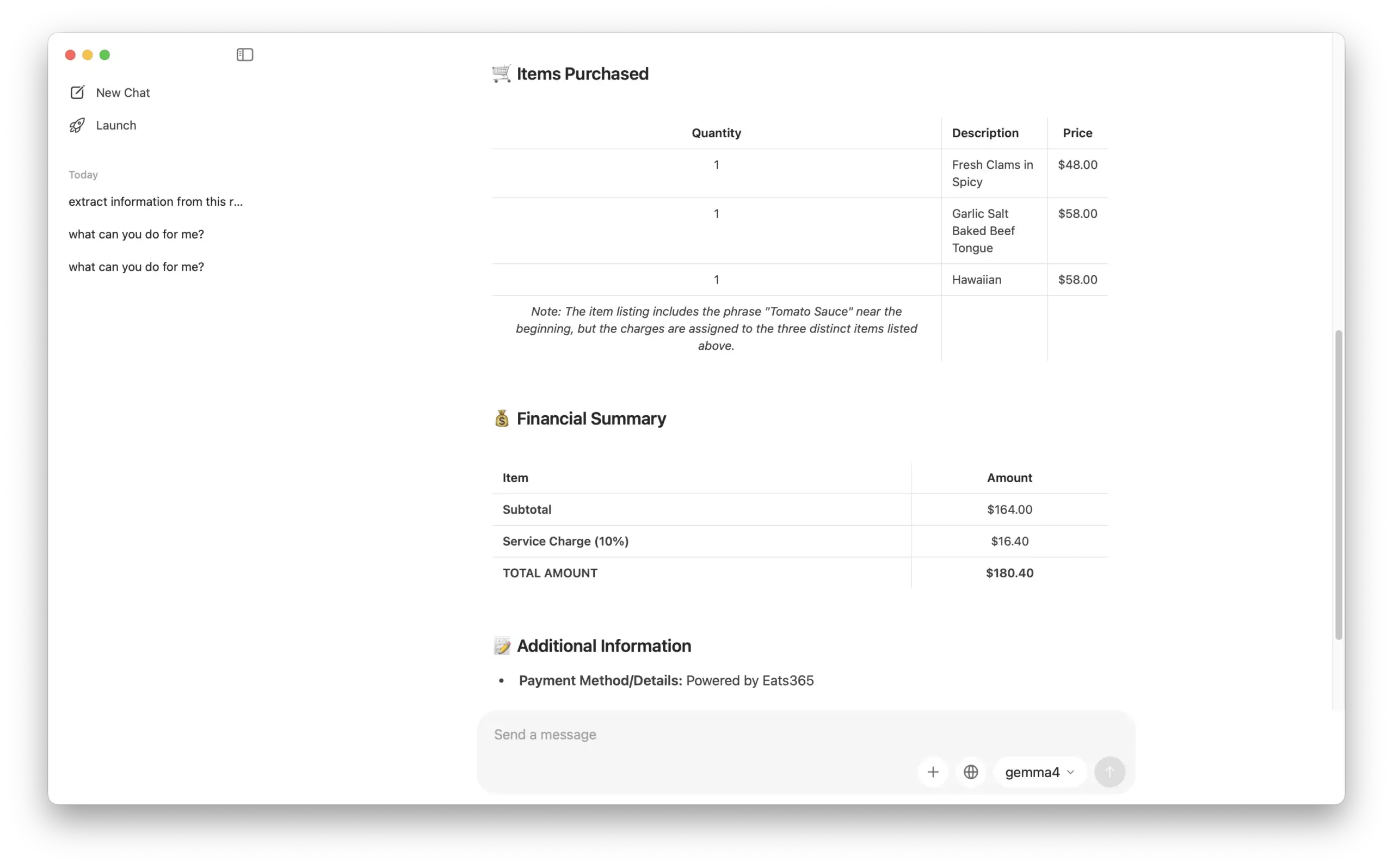
Task: Click the Items Purchased heading
Action: tap(582, 73)
